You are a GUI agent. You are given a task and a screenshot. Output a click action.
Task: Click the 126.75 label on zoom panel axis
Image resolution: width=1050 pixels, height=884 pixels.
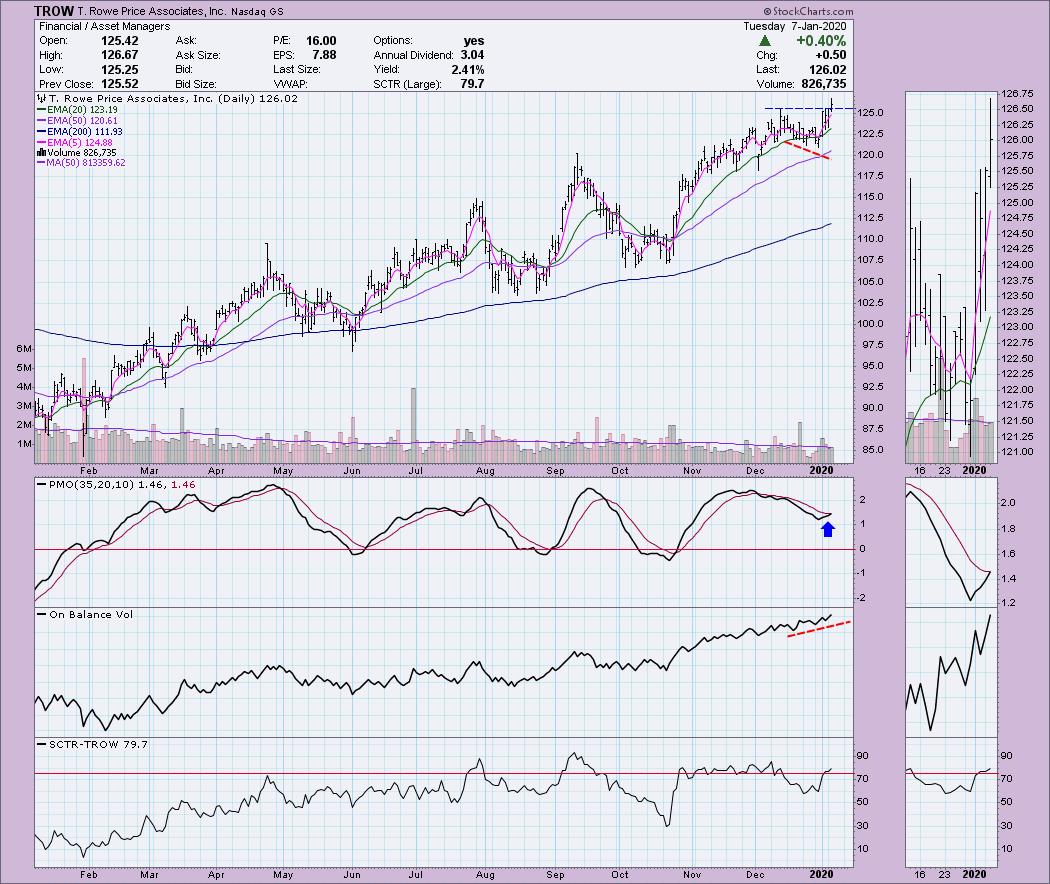1017,93
